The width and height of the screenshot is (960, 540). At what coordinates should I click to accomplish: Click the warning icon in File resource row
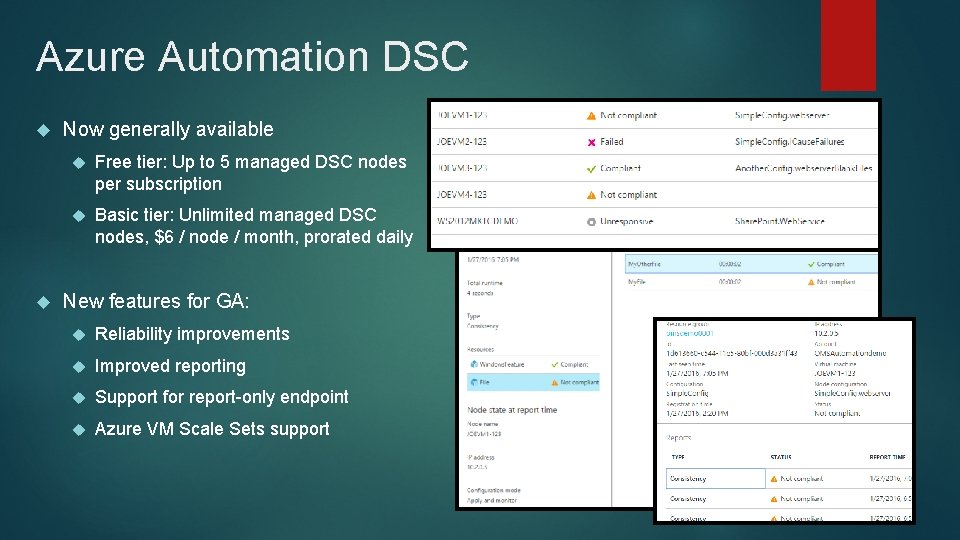[x=555, y=383]
